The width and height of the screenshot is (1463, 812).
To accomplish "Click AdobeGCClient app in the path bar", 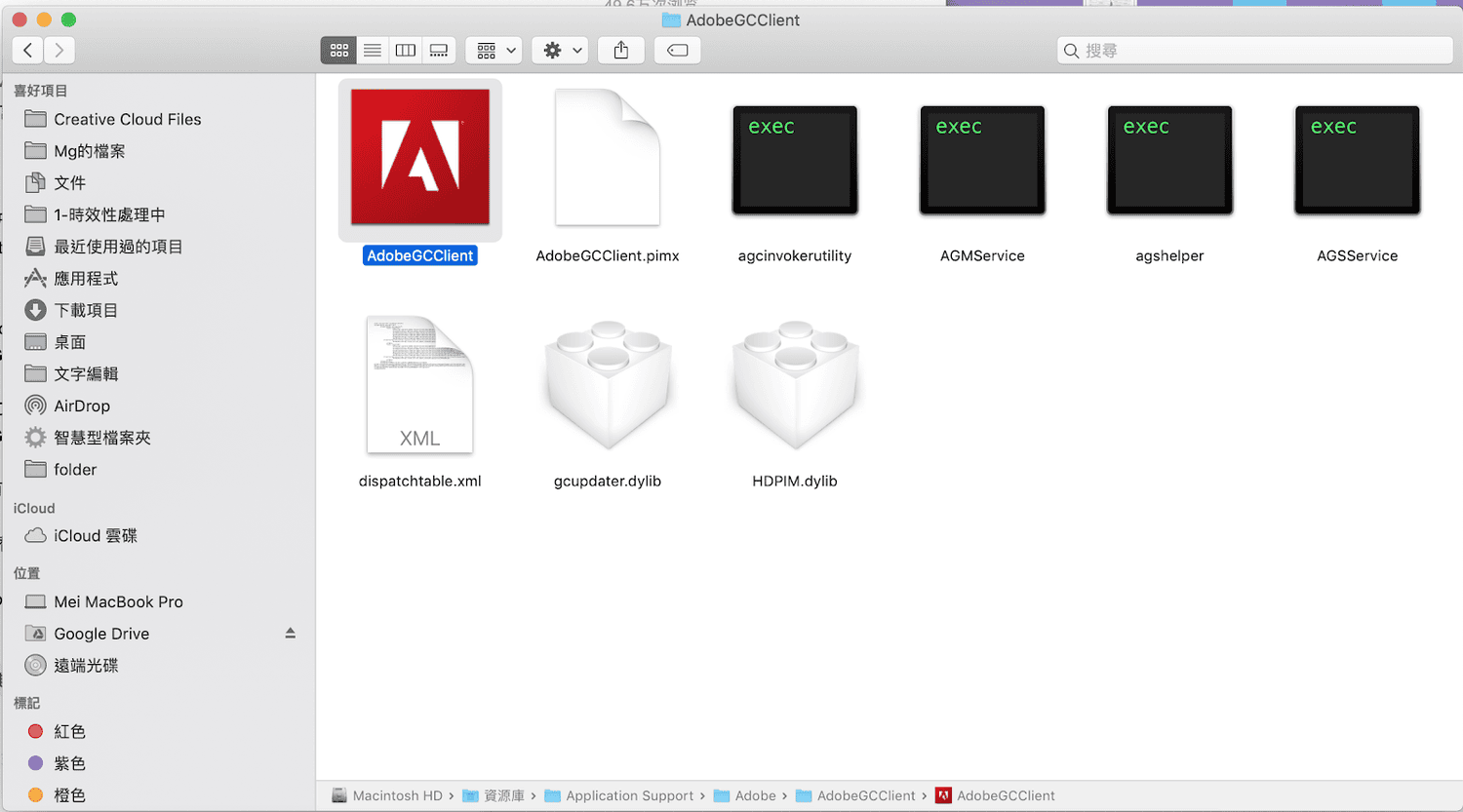I will [x=995, y=795].
